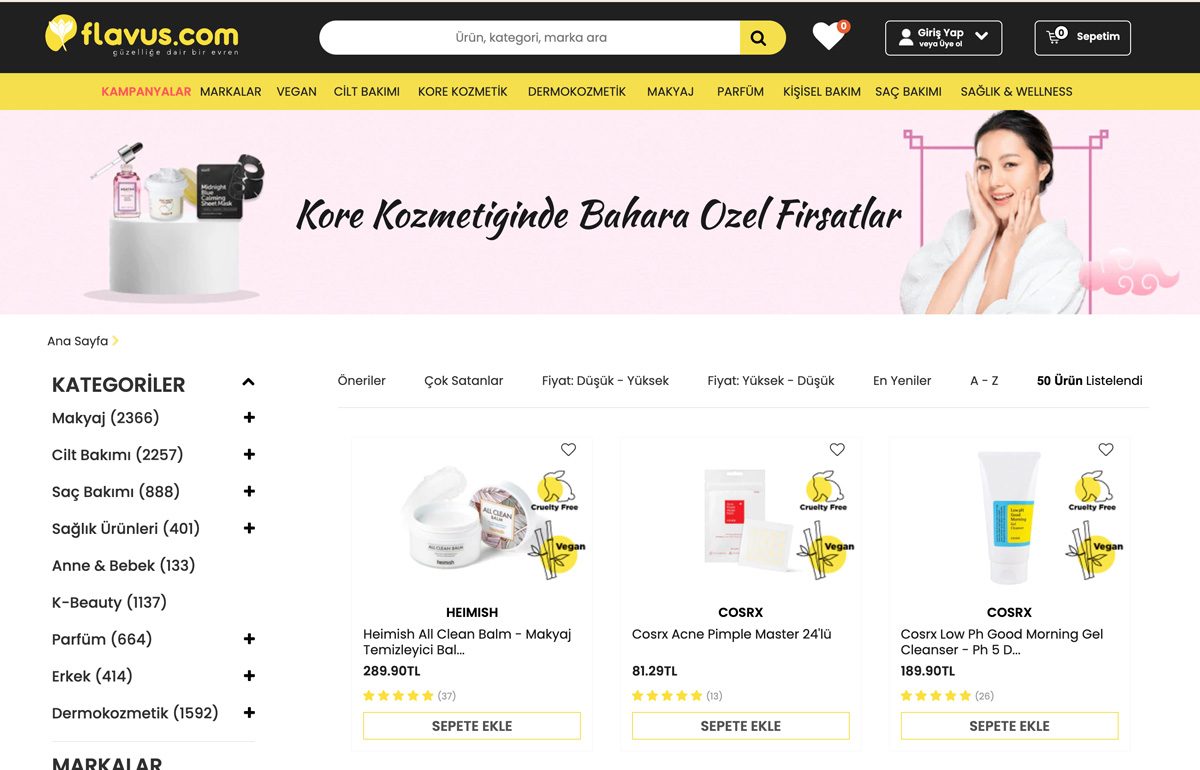Open the Giriş Yap account dropdown

[x=943, y=37]
